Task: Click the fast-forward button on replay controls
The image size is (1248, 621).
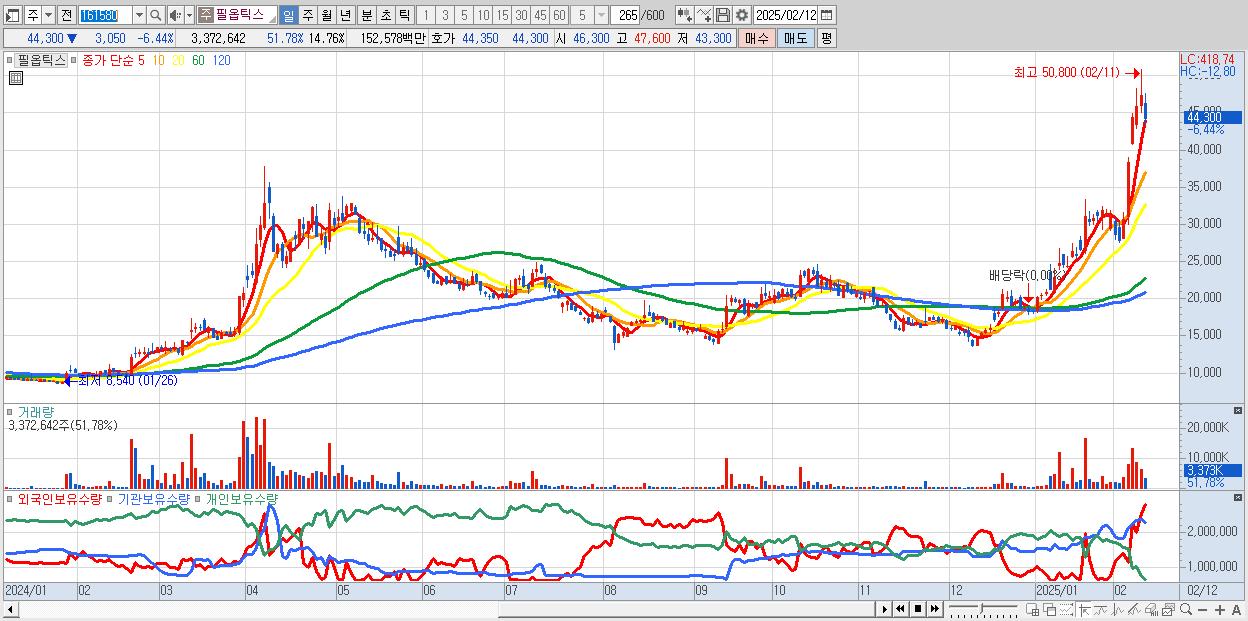Action: click(934, 609)
